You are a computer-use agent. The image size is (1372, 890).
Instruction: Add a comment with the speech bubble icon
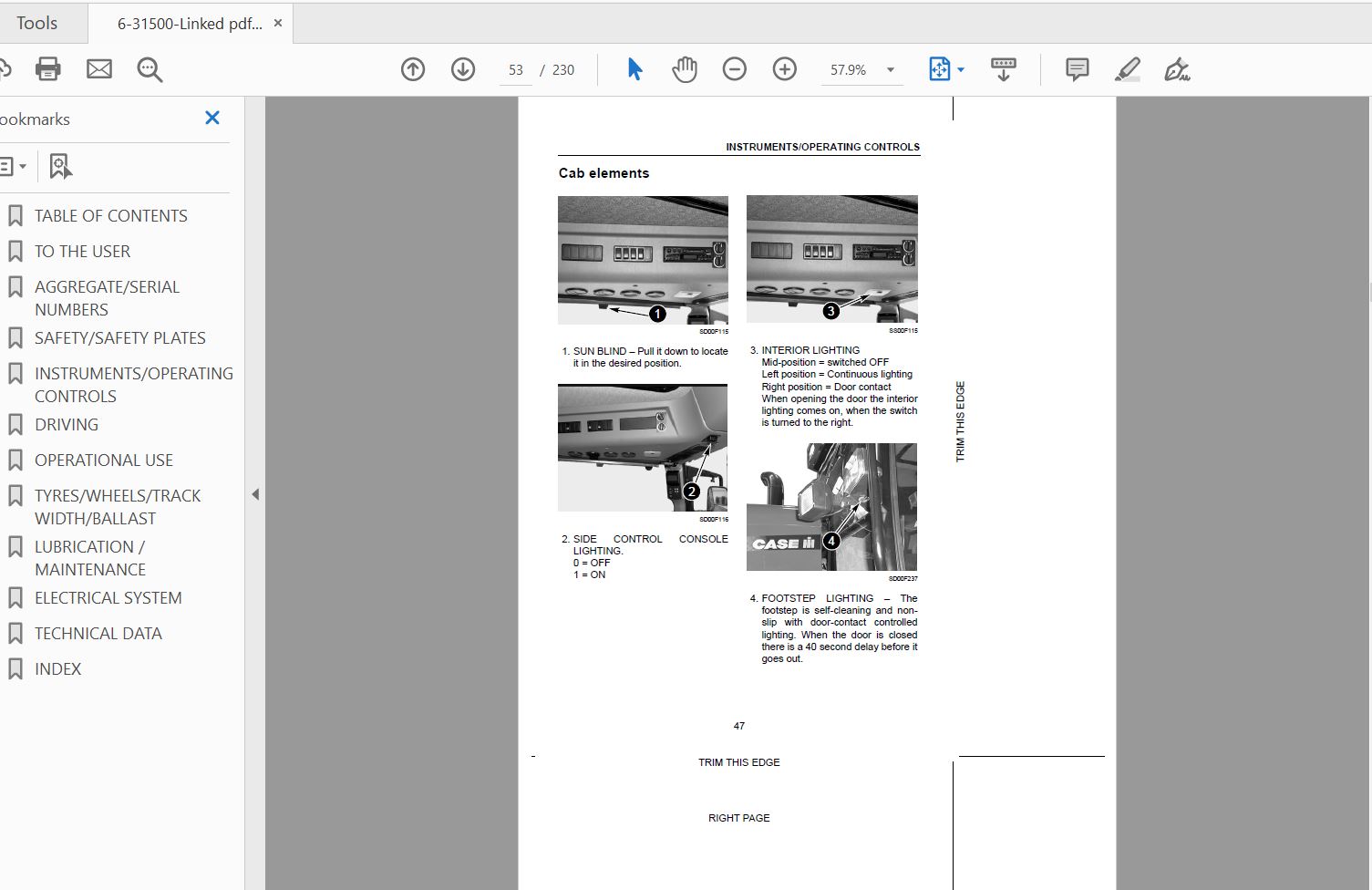[1077, 69]
